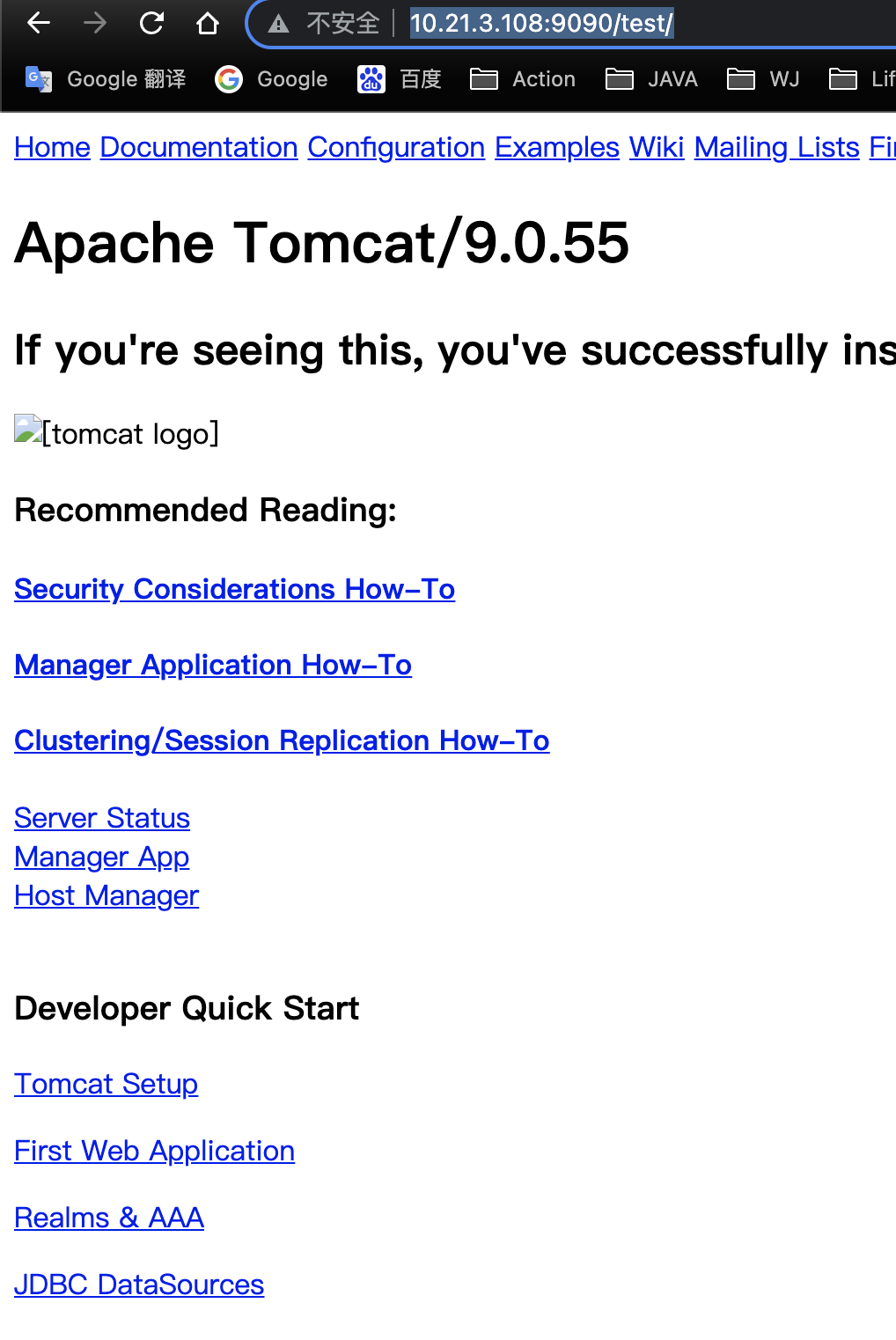896x1340 pixels.
Task: Click the browser forward arrow
Action: [95, 23]
